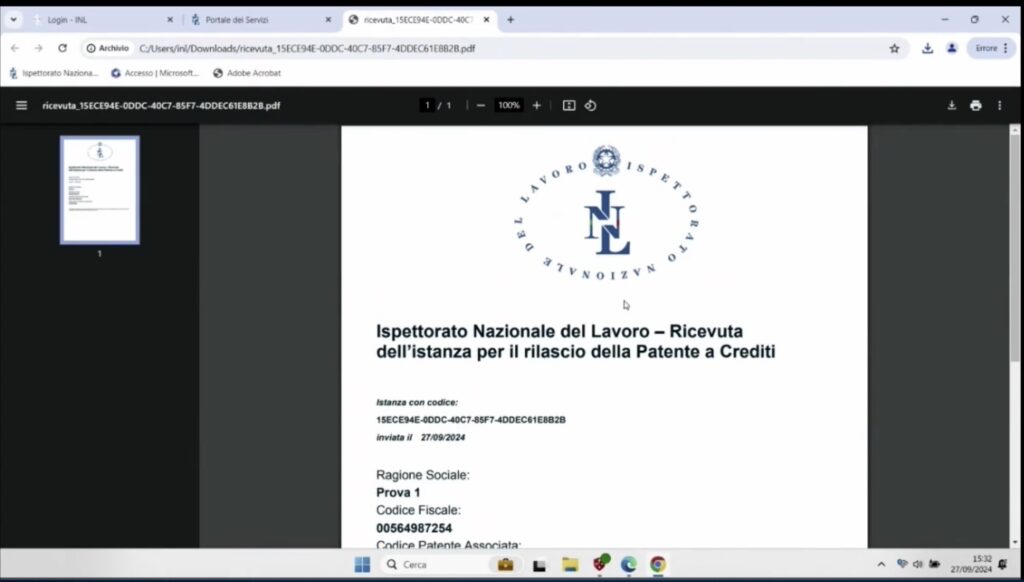Click the istanza code 15ECE94E text
1024x582 pixels.
[x=471, y=420]
